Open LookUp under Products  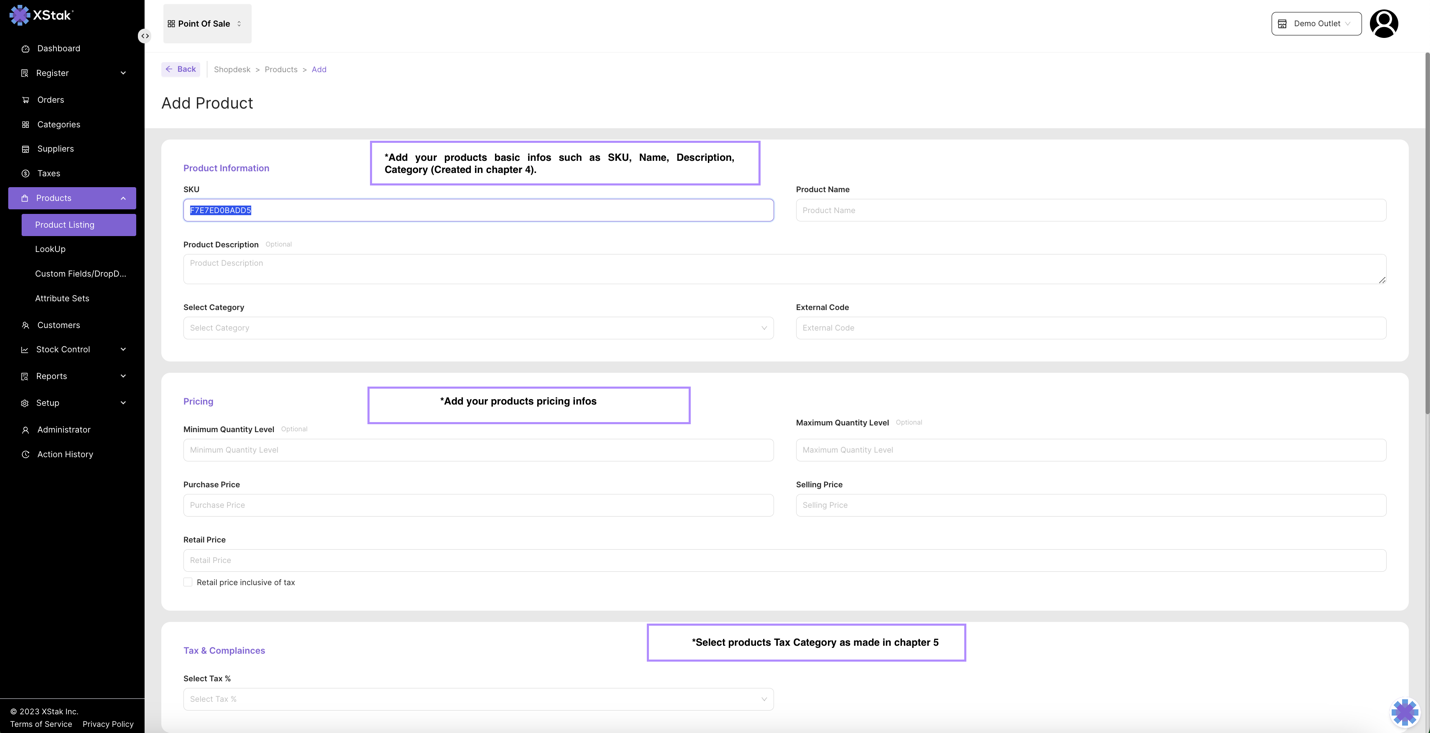coord(50,249)
